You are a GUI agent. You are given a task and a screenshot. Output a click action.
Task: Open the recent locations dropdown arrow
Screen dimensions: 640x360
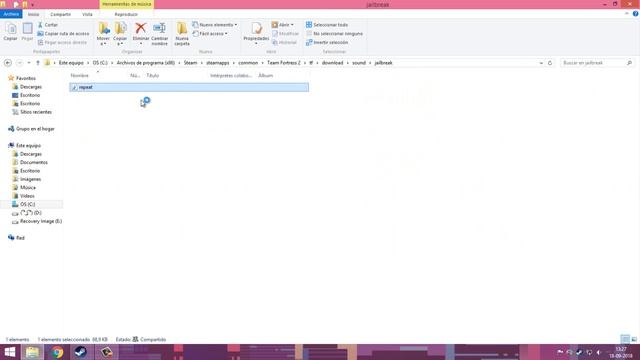[29, 63]
